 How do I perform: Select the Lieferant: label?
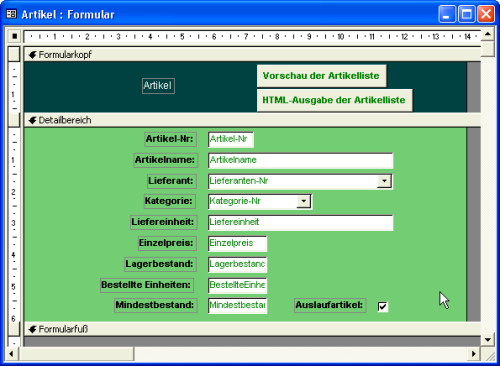pyautogui.click(x=171, y=181)
